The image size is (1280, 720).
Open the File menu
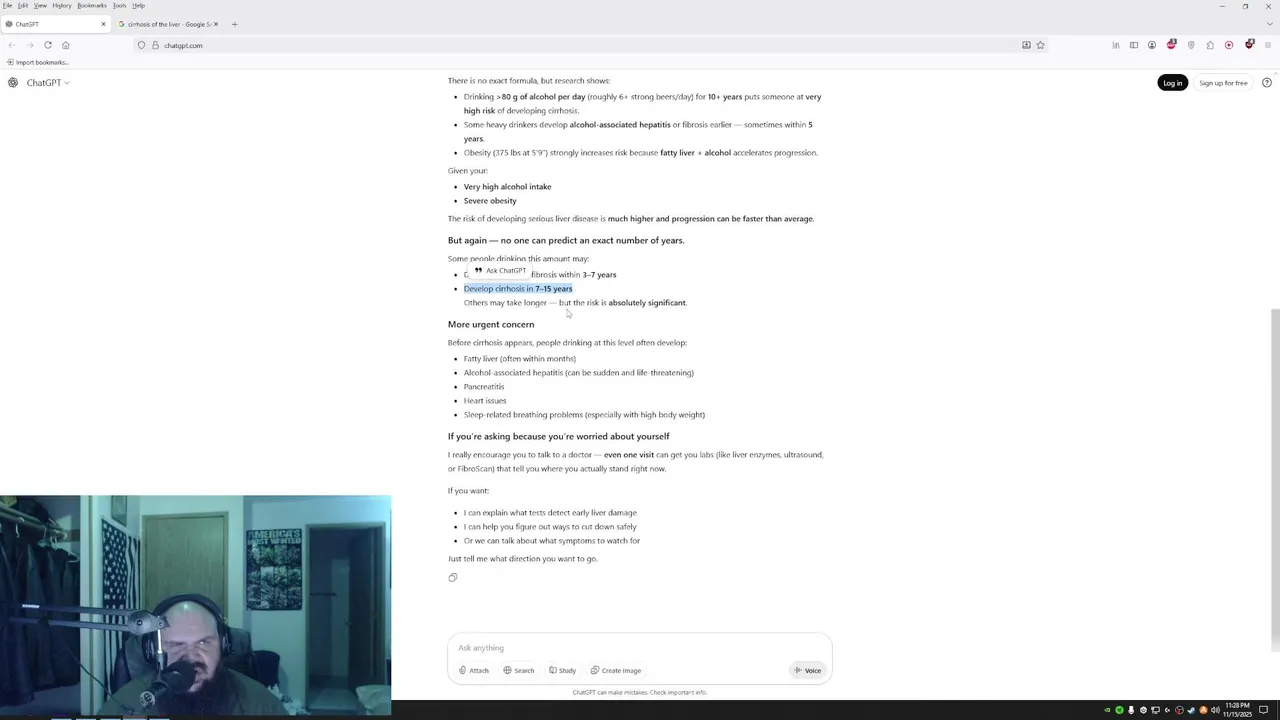tap(7, 5)
